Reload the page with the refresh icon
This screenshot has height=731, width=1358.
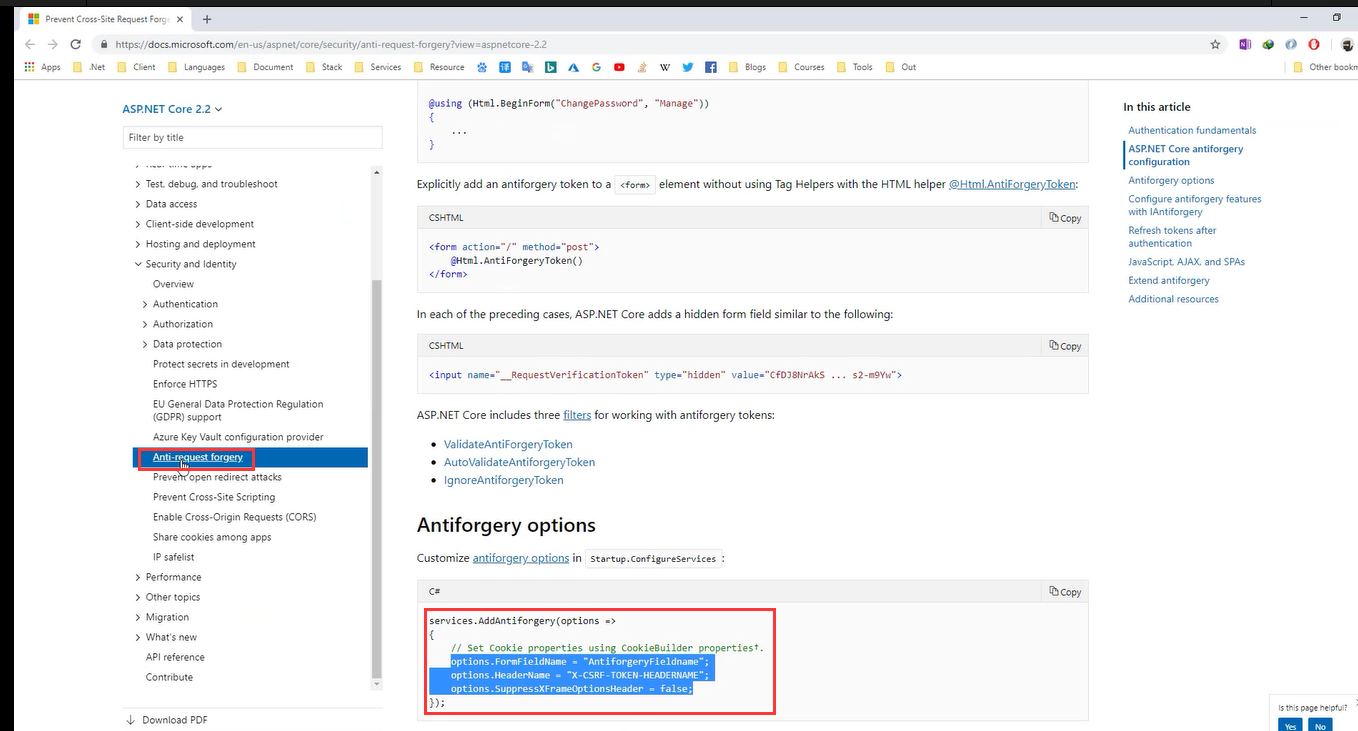(75, 44)
